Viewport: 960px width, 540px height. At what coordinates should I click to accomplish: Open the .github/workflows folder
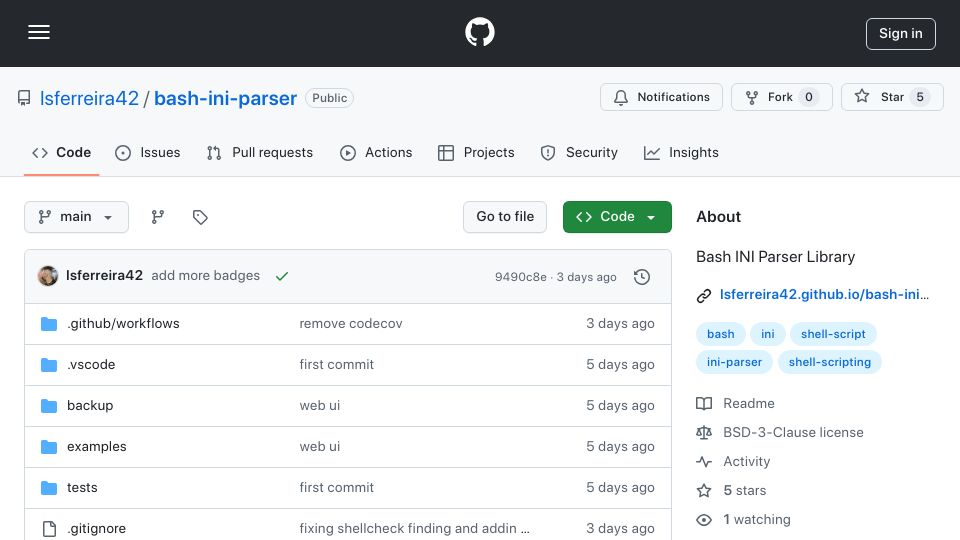click(123, 323)
